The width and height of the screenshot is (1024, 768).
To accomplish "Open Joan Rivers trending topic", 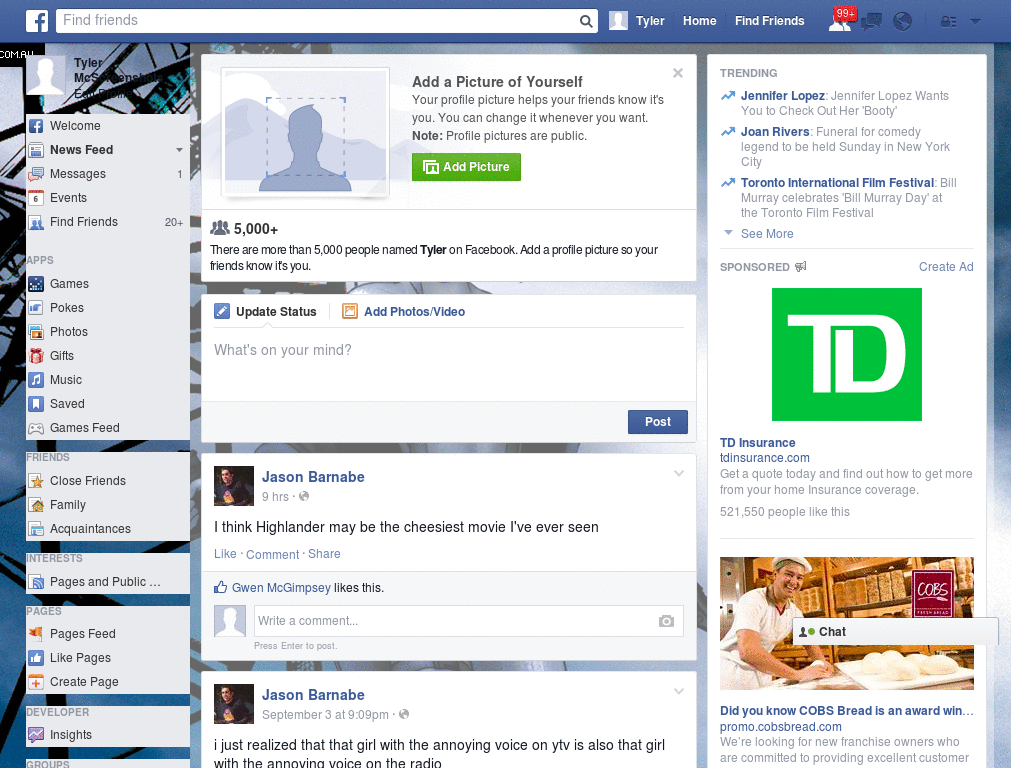I will (775, 132).
